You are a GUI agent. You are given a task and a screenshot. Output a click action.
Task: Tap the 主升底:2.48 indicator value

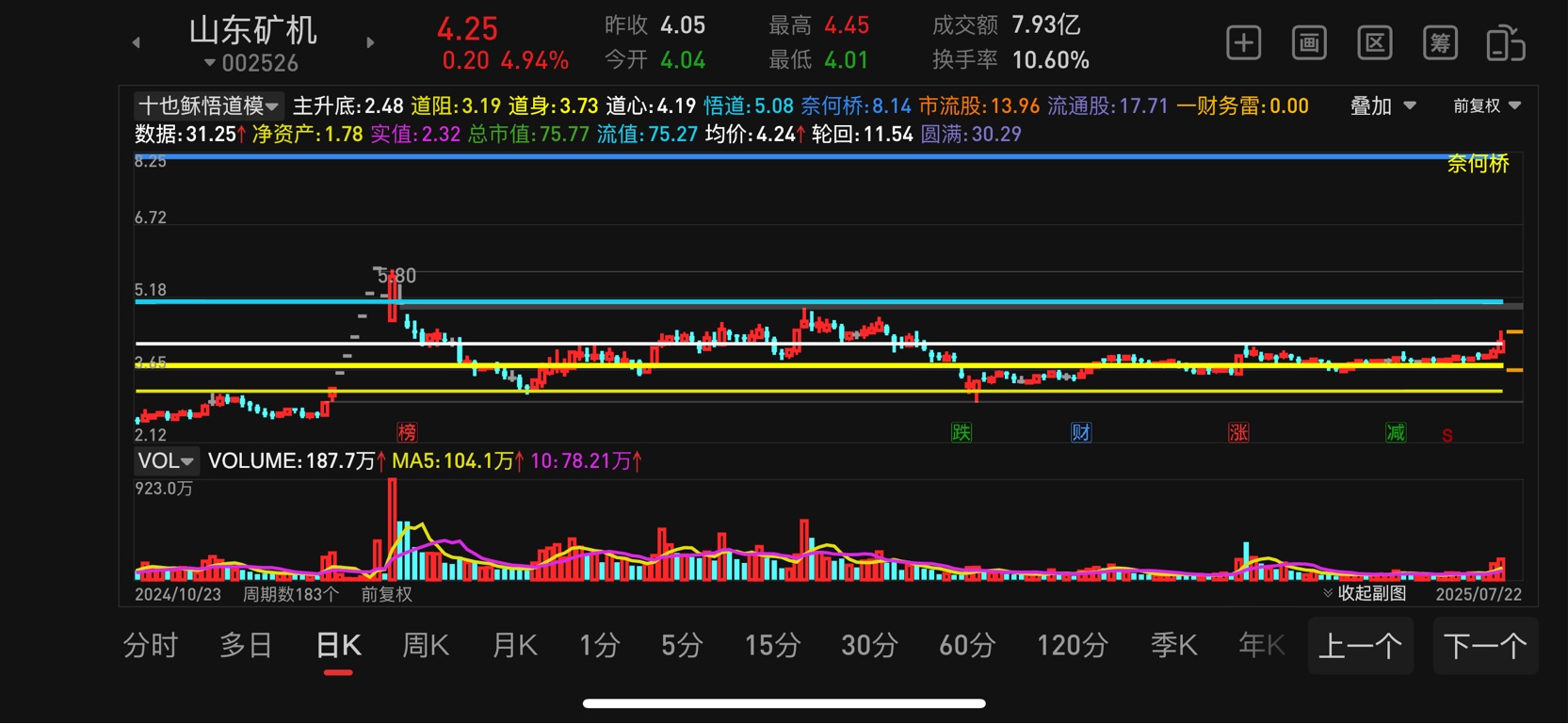tap(348, 106)
